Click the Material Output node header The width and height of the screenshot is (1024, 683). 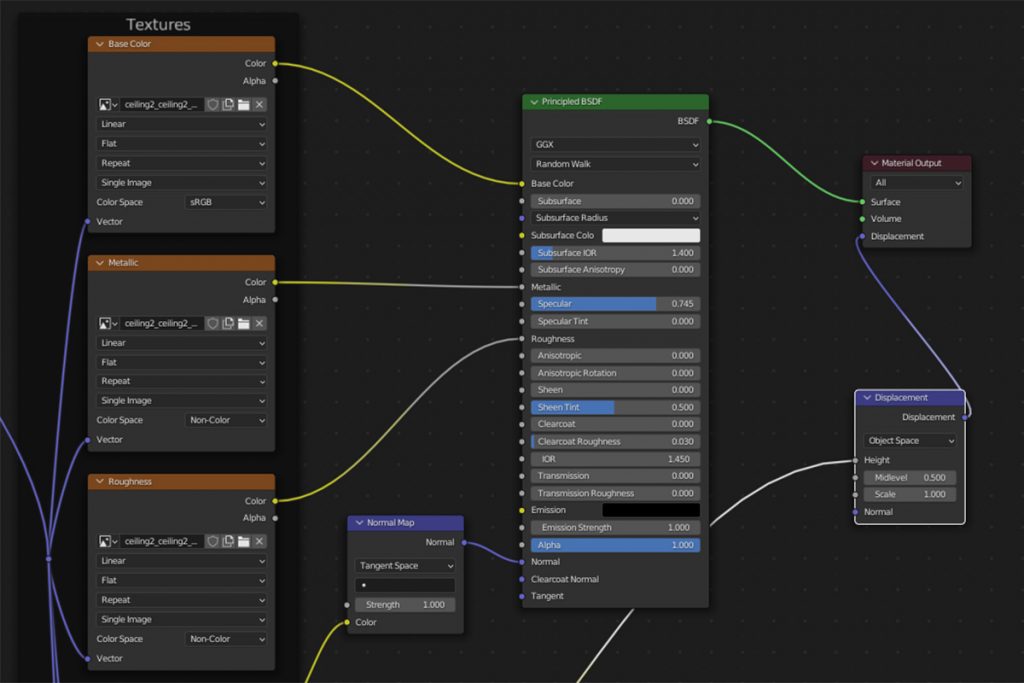click(916, 163)
